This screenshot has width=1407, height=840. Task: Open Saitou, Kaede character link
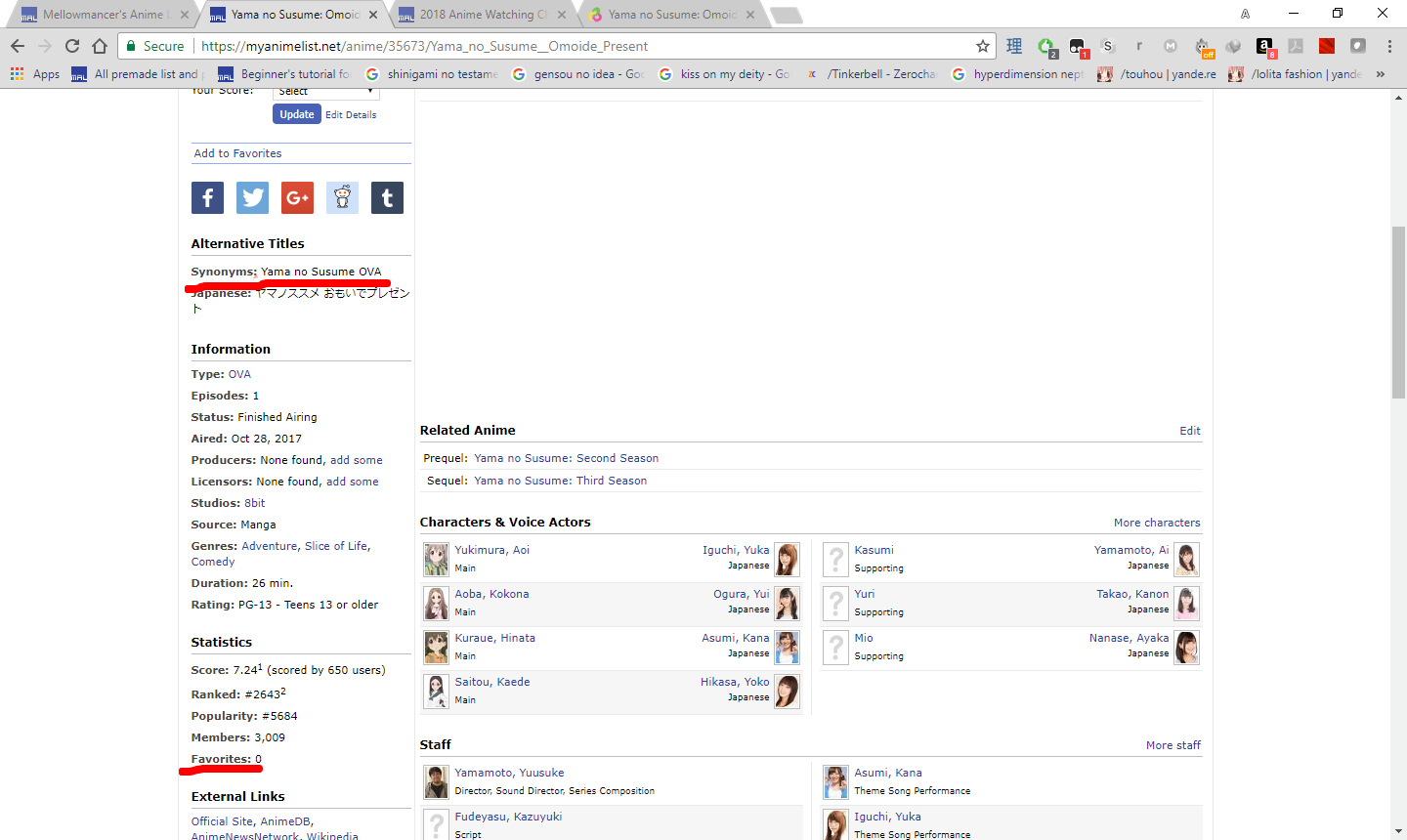(492, 682)
